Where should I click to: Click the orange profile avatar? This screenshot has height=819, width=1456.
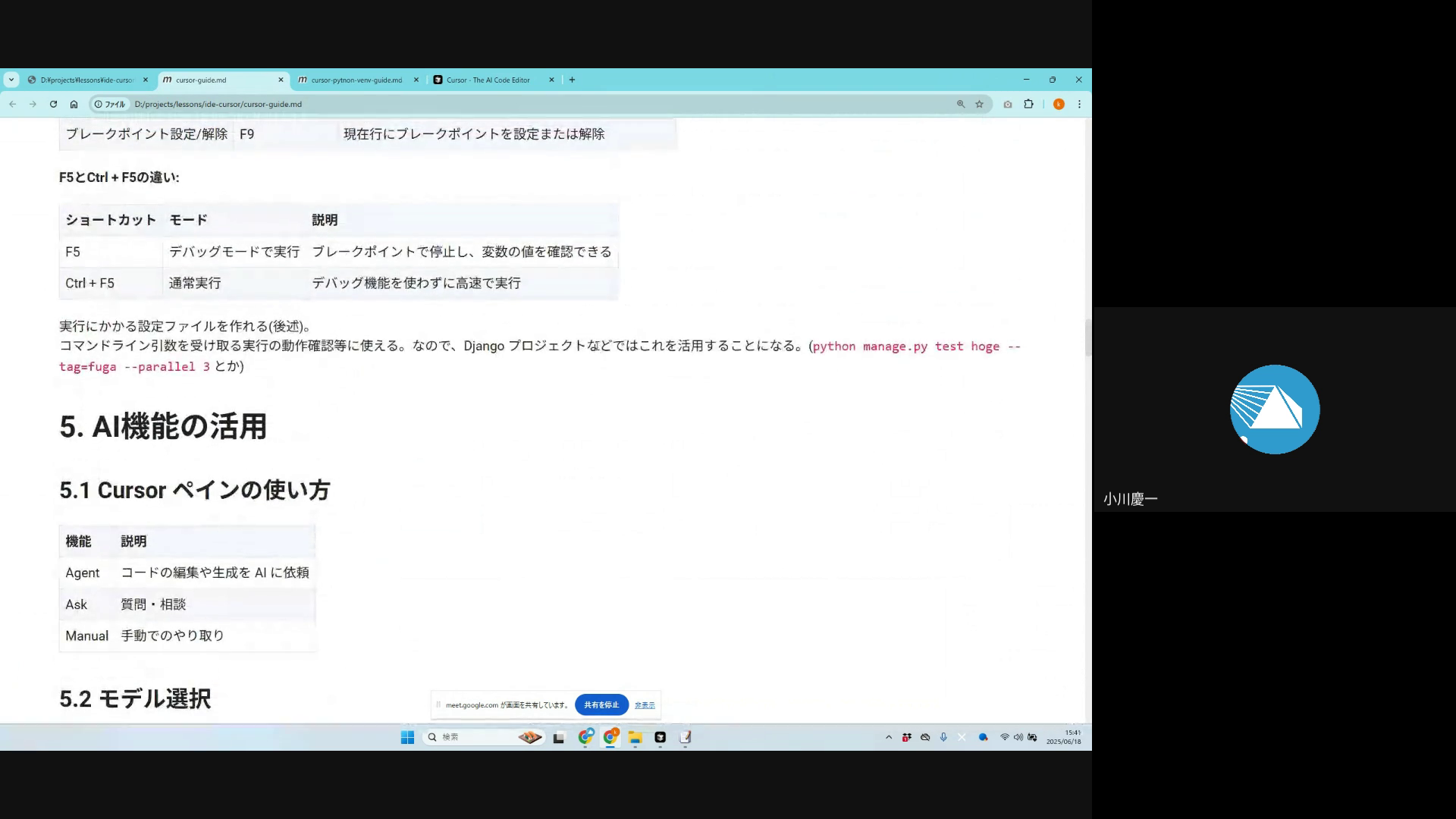click(x=1059, y=104)
